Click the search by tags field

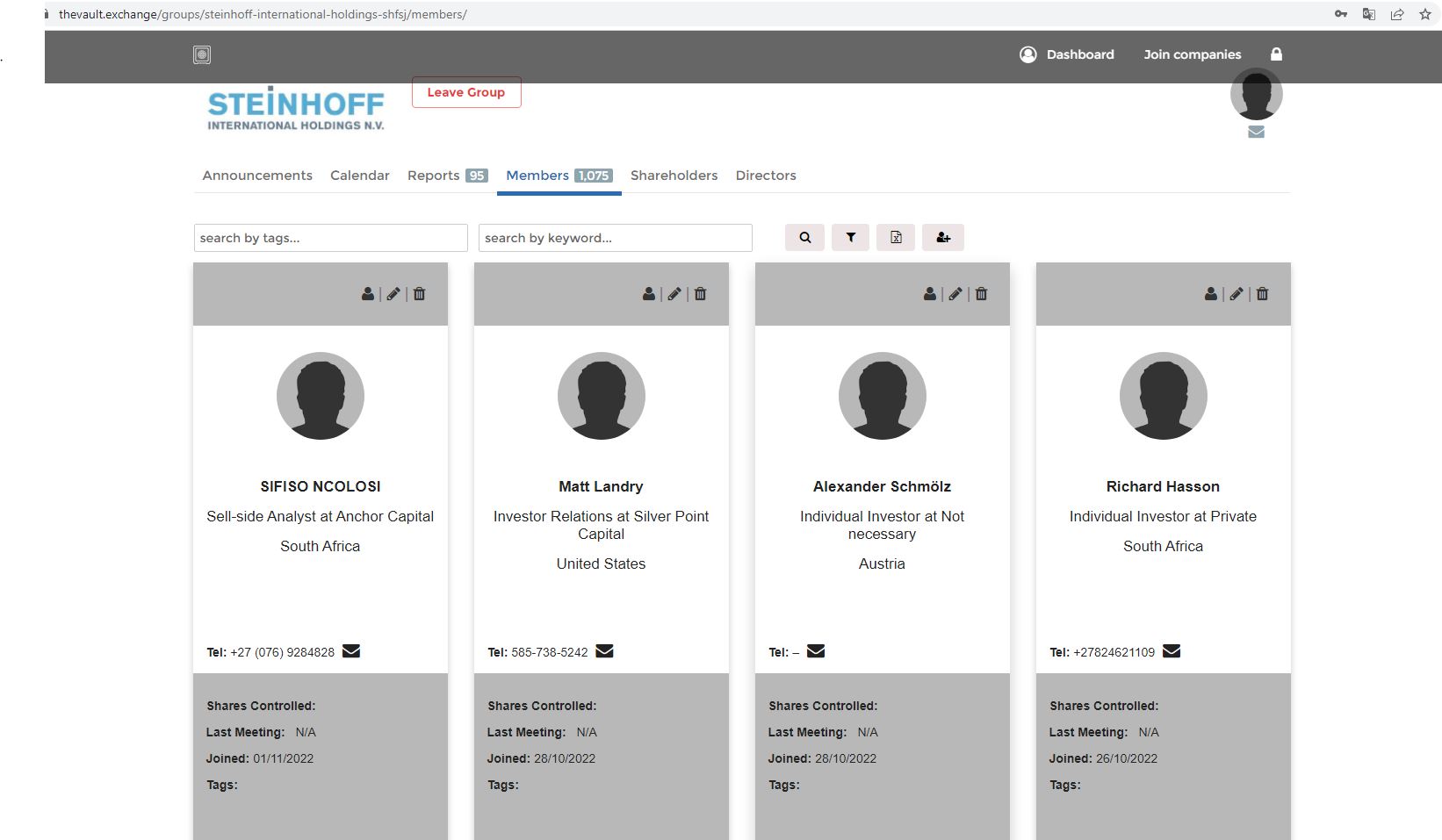[330, 237]
